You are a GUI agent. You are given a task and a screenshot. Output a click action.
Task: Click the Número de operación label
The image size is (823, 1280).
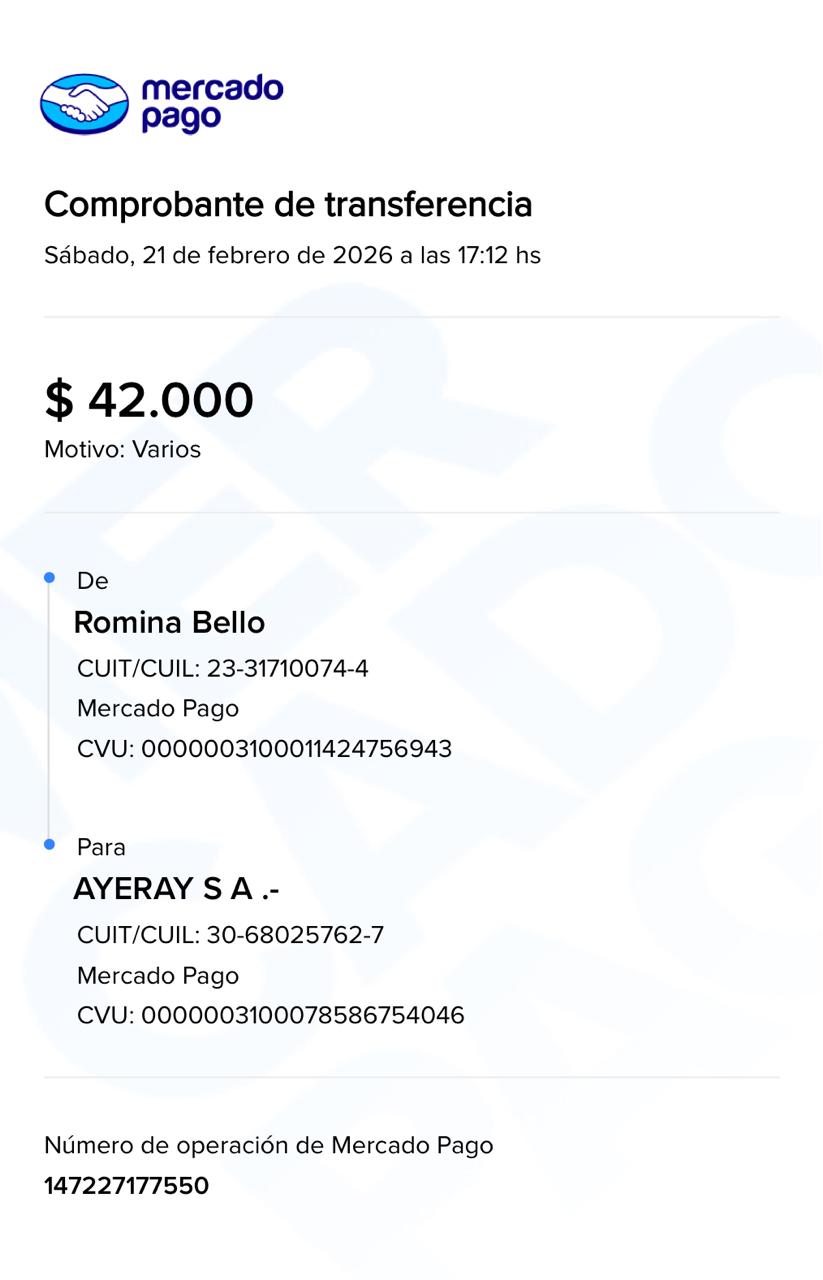click(268, 1145)
